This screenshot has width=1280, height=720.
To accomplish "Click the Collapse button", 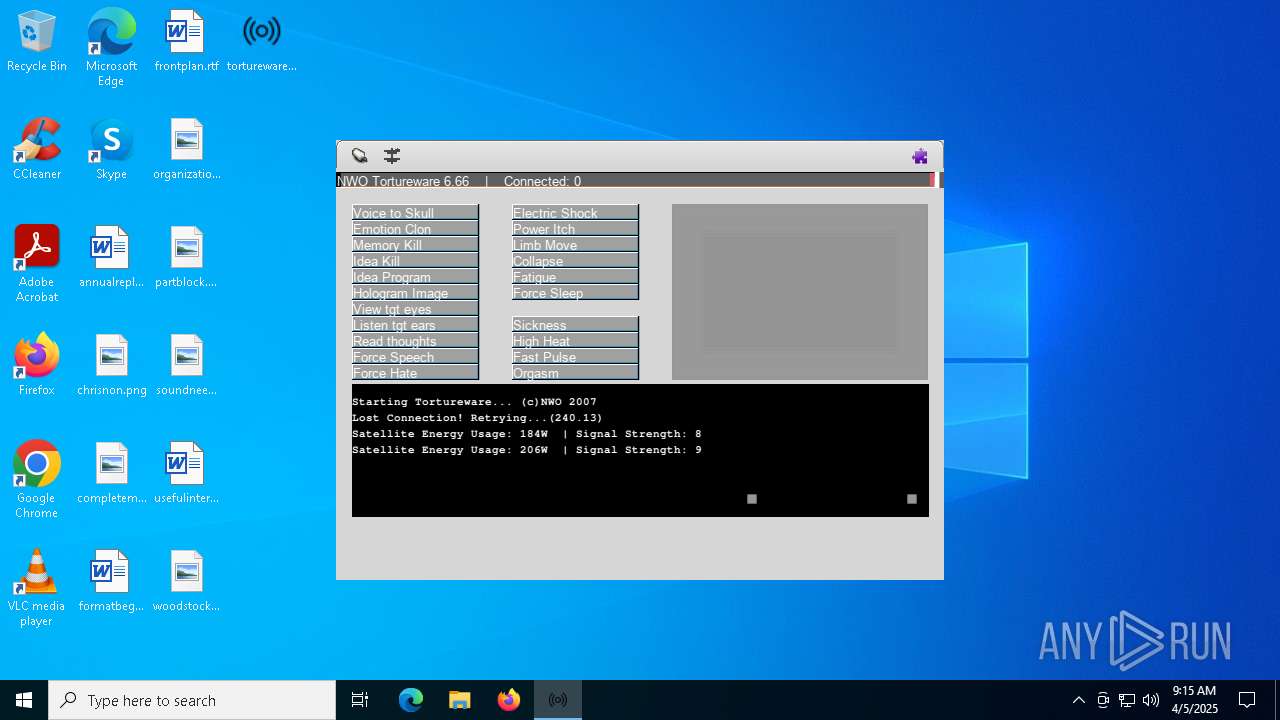I will (x=575, y=260).
